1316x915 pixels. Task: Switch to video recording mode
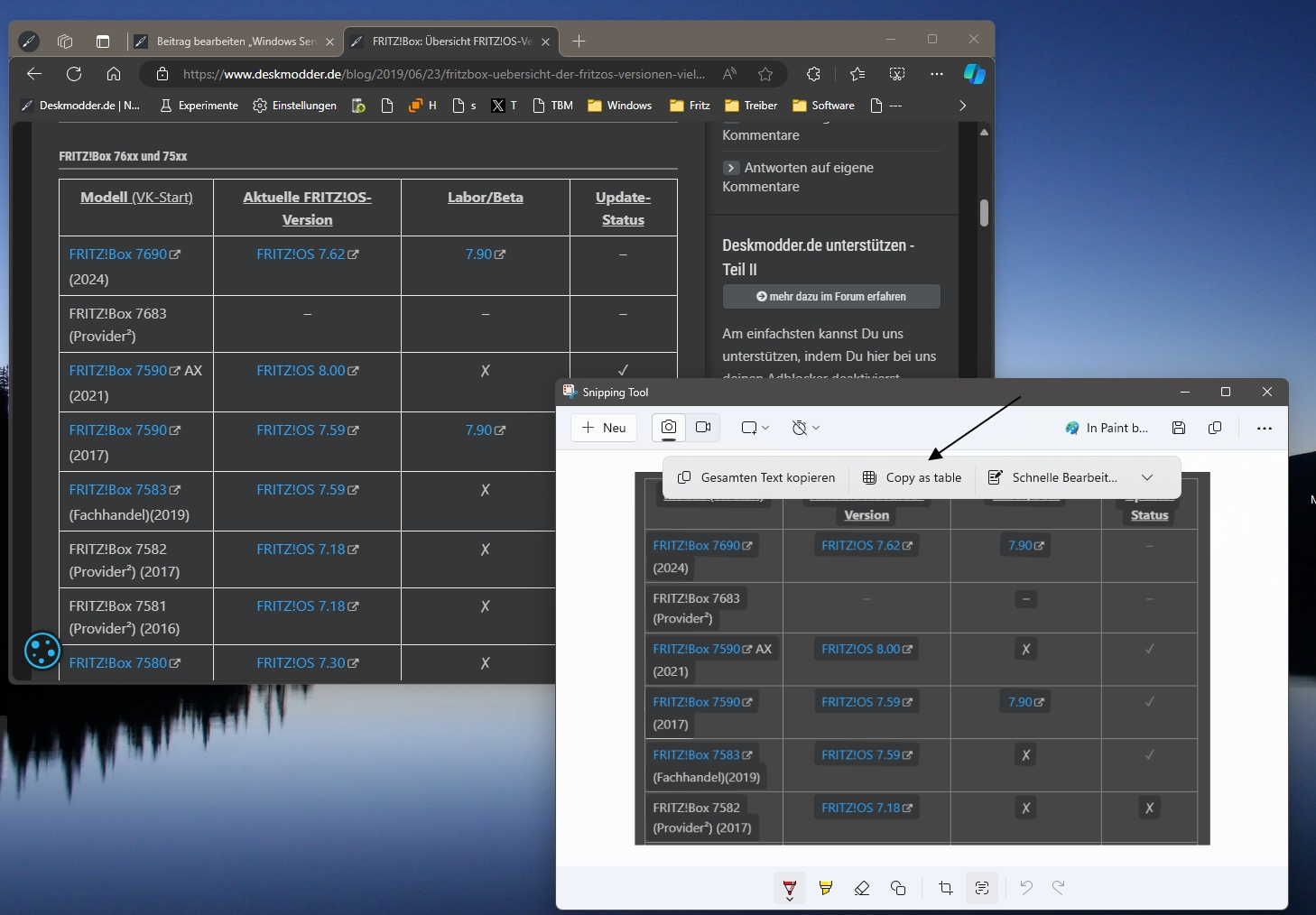click(x=703, y=428)
